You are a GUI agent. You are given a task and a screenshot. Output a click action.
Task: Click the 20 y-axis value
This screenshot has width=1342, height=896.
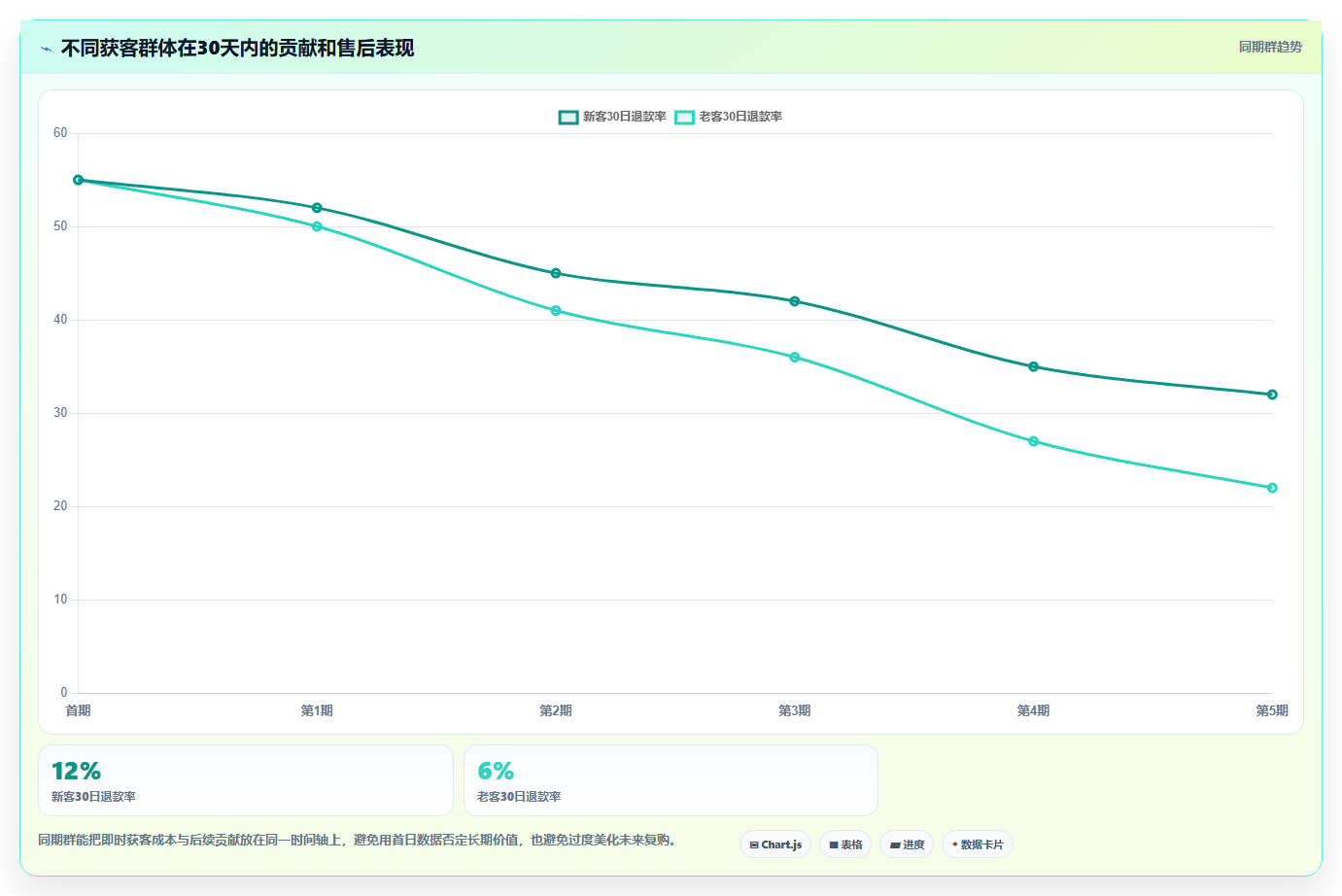[60, 506]
